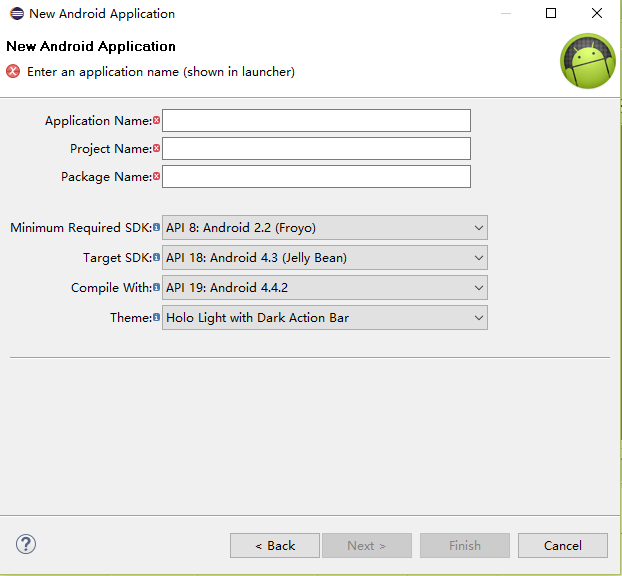Open the Compile With dropdown

(324, 288)
